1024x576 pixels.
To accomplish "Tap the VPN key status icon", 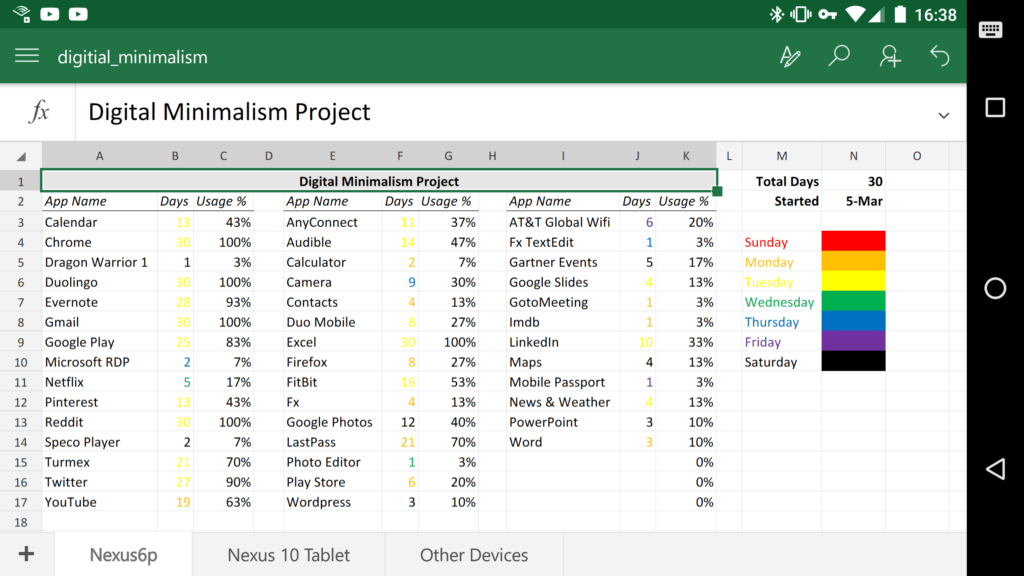I will coord(827,14).
